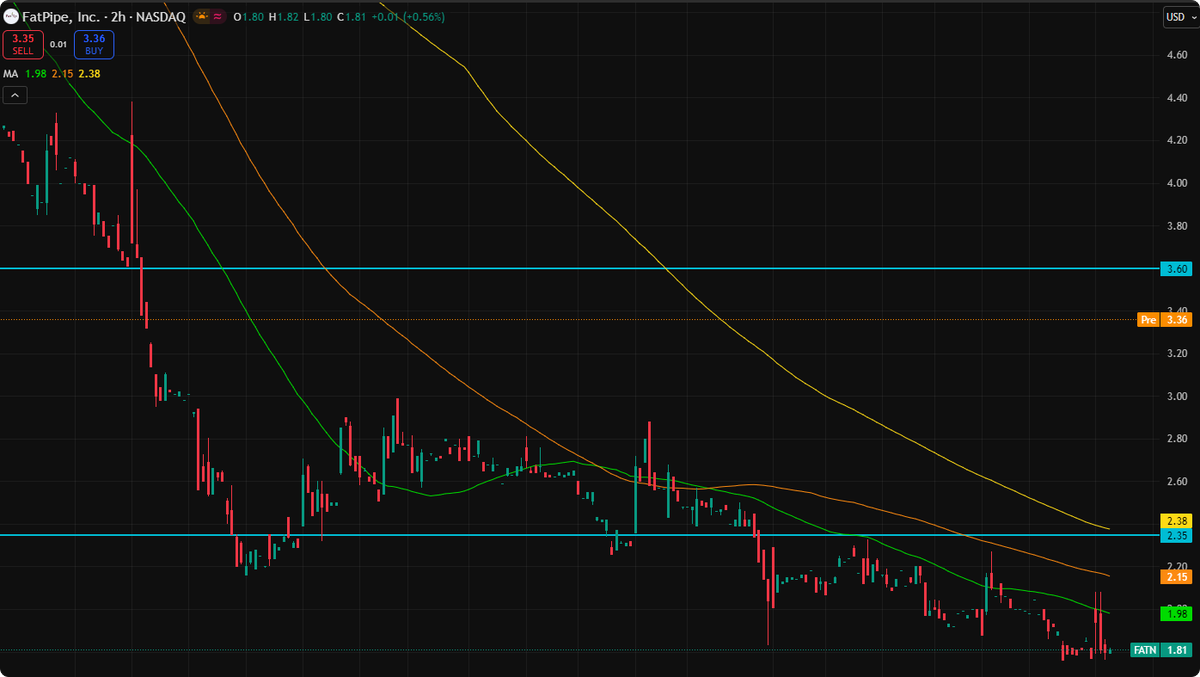
Task: Click the 2.60 price scale label
Action: click(x=1177, y=481)
